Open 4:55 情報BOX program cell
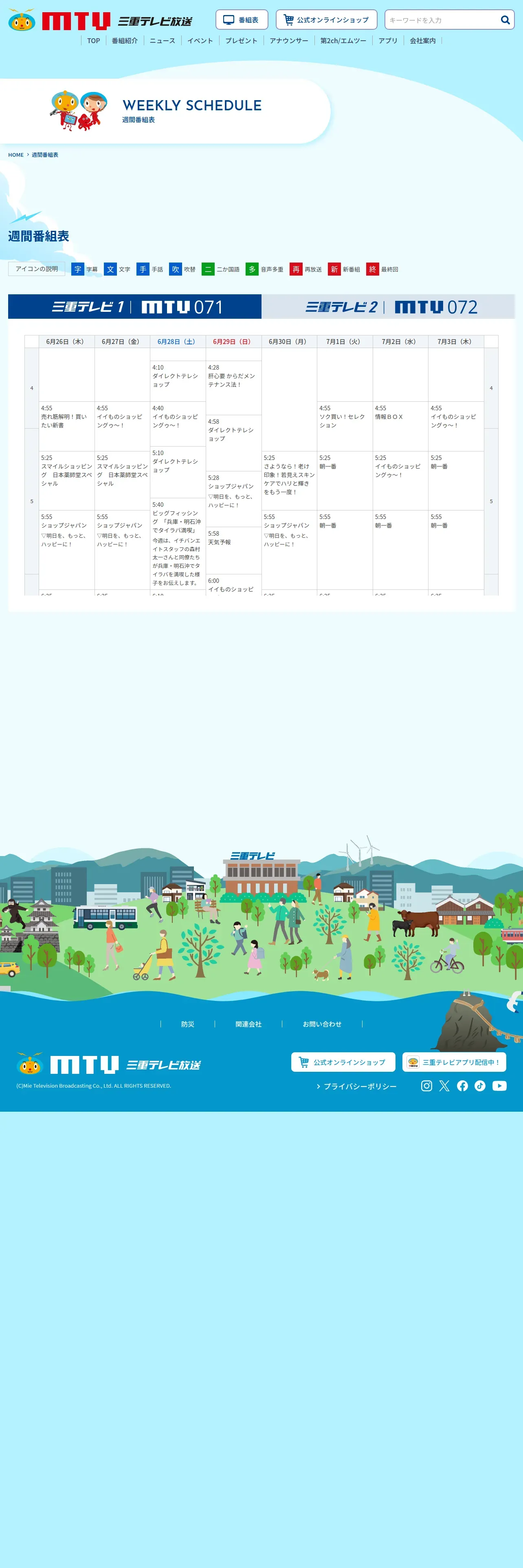The width and height of the screenshot is (523, 1568). point(400,426)
